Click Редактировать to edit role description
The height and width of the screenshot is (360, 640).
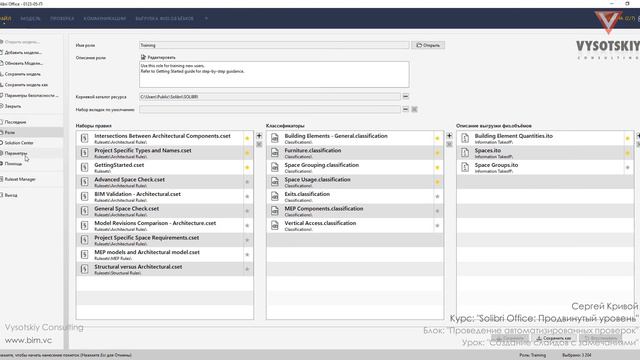tap(158, 58)
